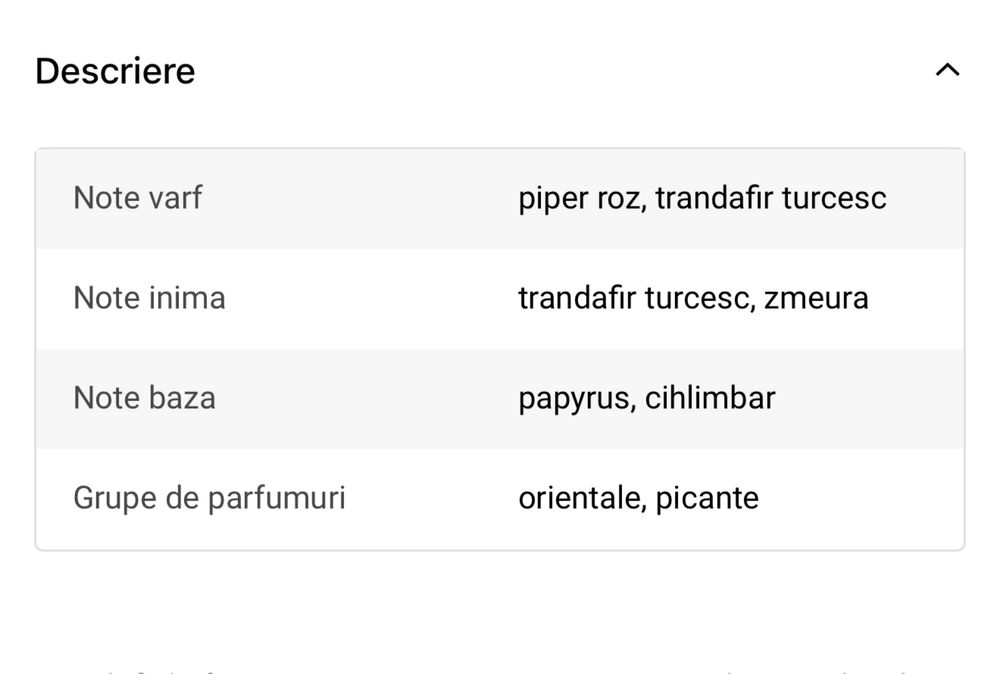Select the Note inima row label
Viewport: 1000px width, 674px height.
coord(149,298)
